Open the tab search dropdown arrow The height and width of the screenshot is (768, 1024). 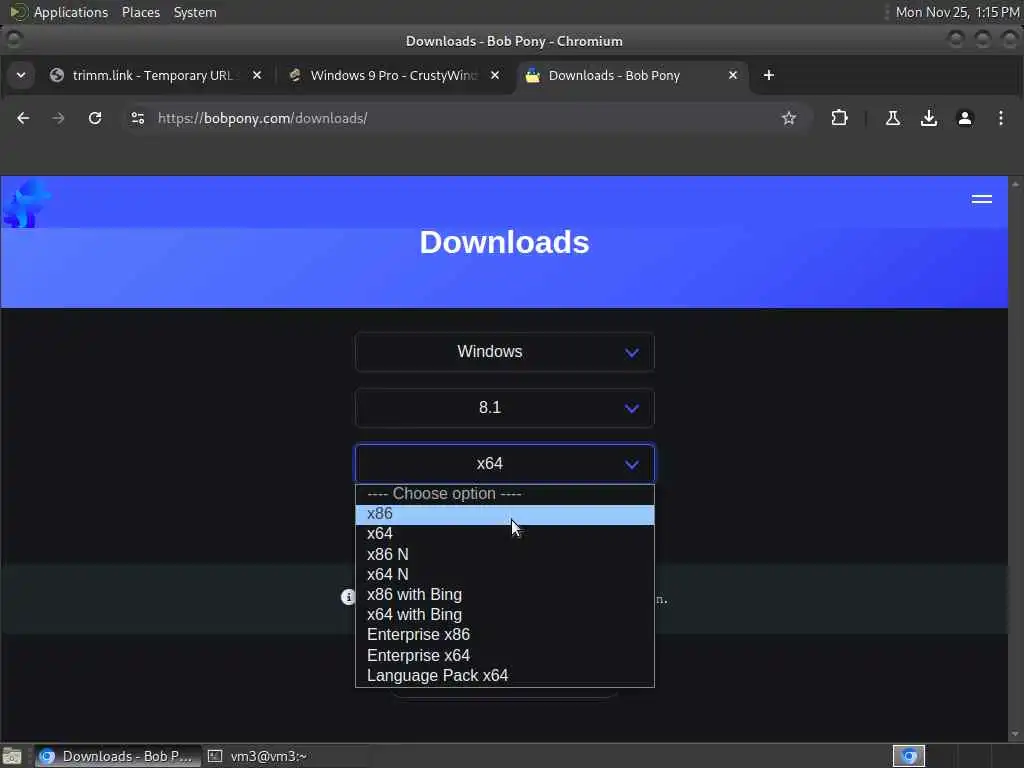pos(21,75)
